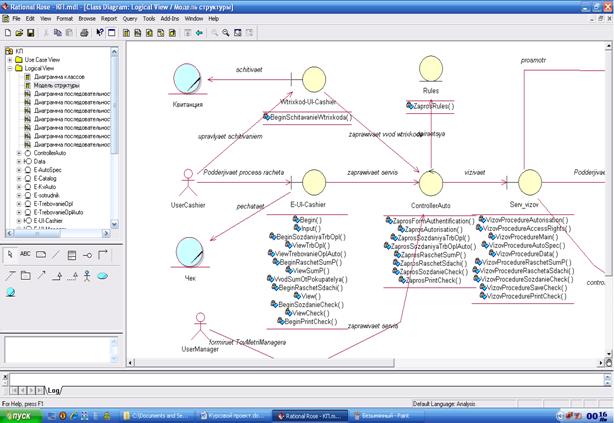Expand the Use Case View folder
Screen dimensions: 614x423
9,59
